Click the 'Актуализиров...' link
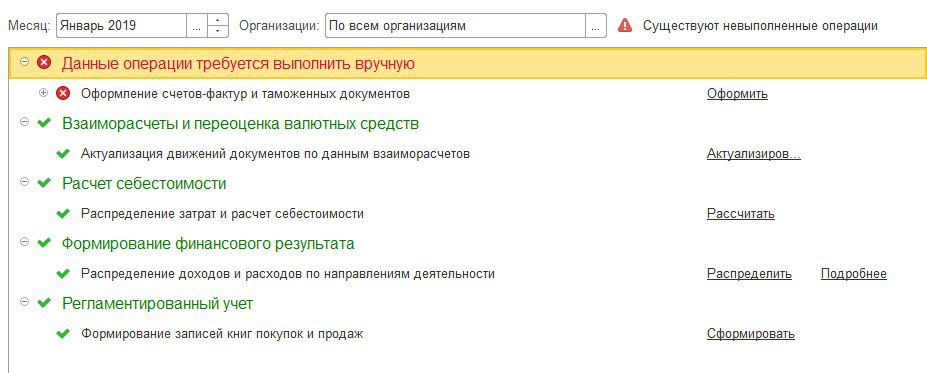The width and height of the screenshot is (927, 373). (x=754, y=154)
